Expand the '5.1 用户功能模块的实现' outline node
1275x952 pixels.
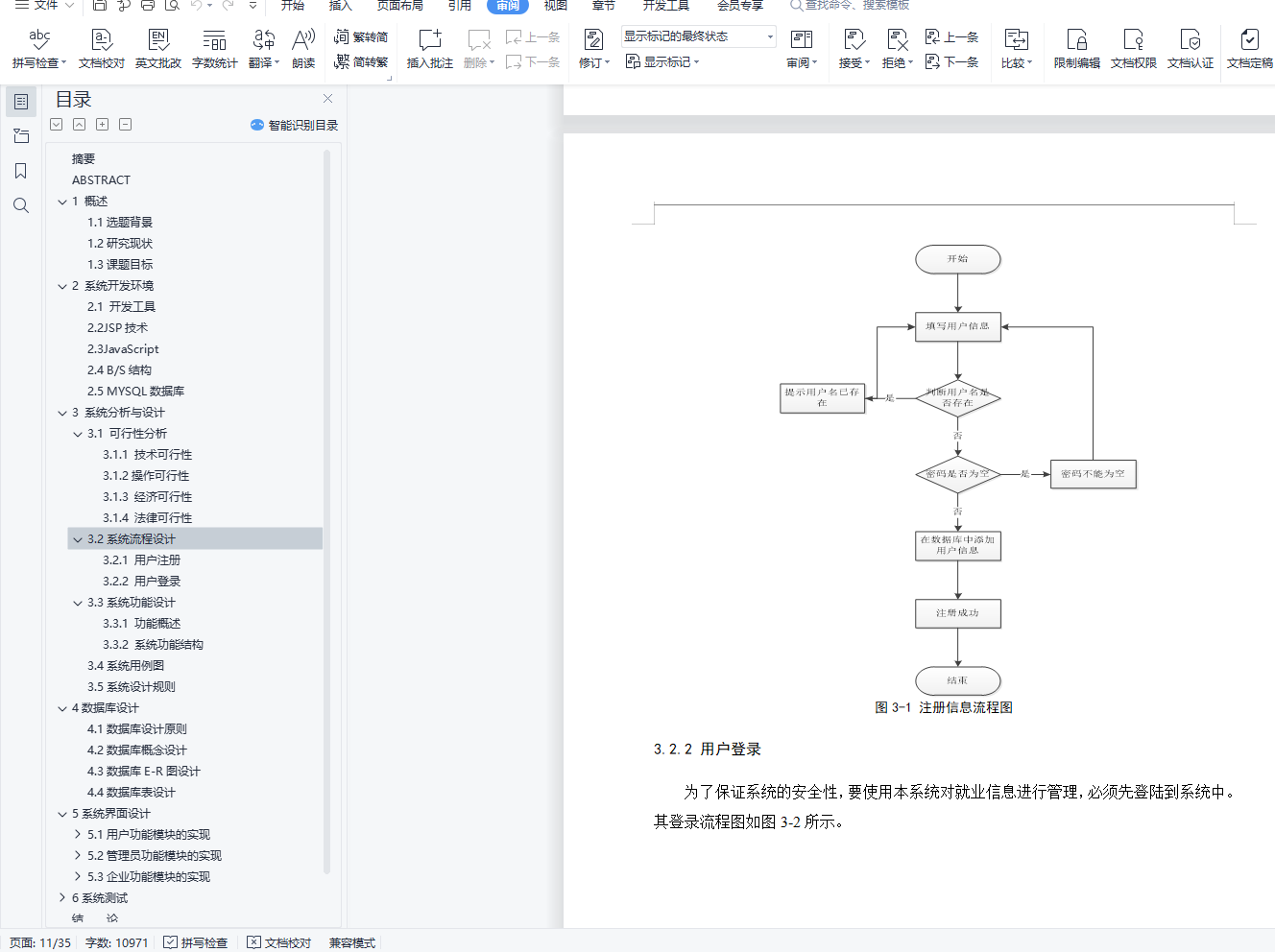(78, 835)
